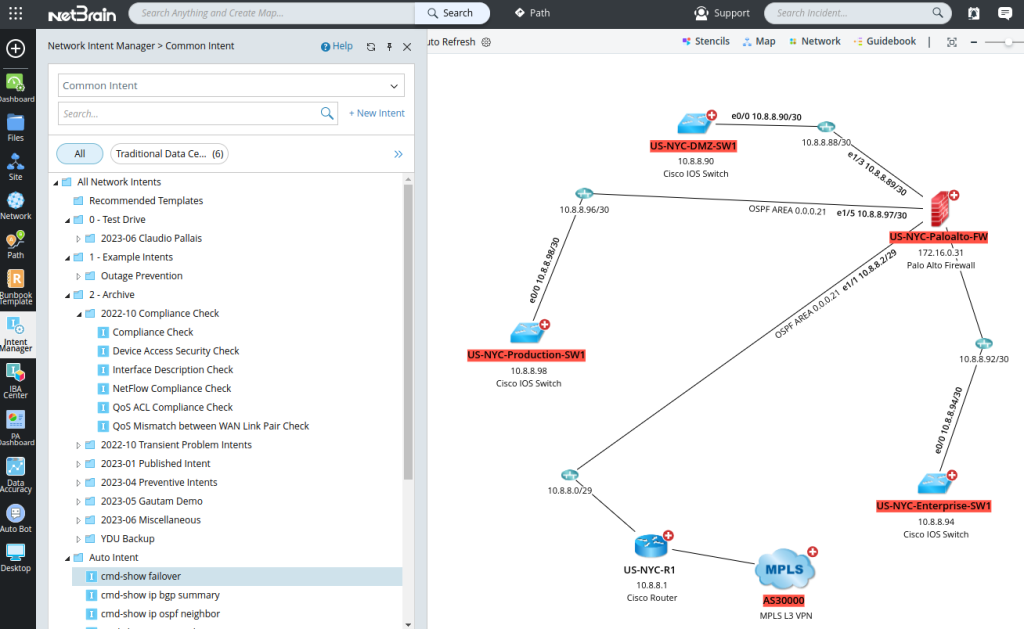Viewport: 1024px width, 629px height.
Task: Open the chat messages icon
Action: pyautogui.click(x=1005, y=13)
